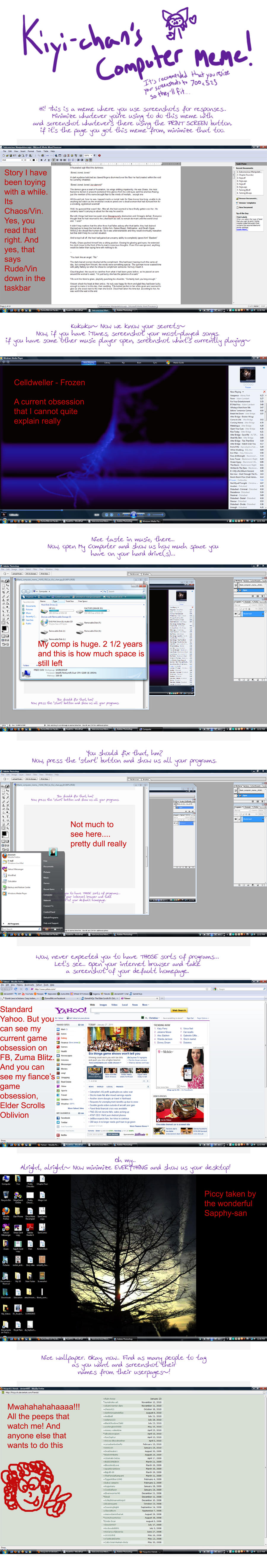Click the Yahoo search input field
This screenshot has height=1568, width=267.
tap(131, 1011)
